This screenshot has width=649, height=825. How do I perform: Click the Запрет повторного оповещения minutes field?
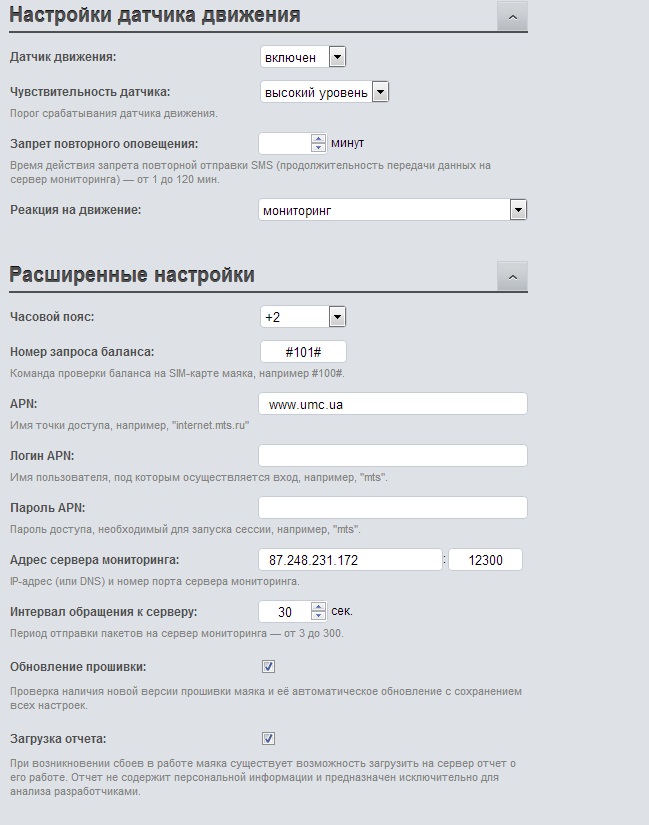click(x=285, y=143)
